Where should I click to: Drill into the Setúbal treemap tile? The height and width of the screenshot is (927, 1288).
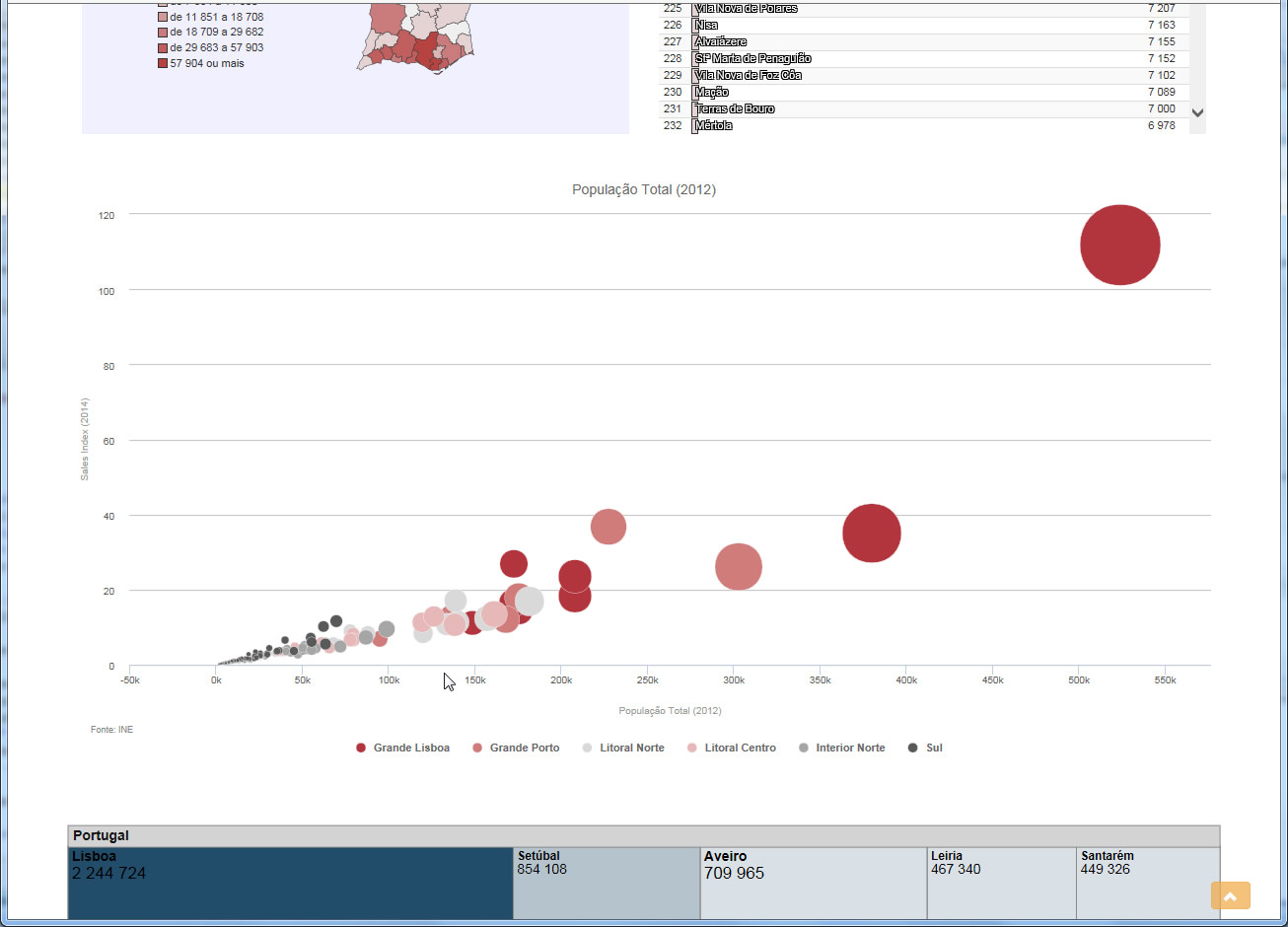click(x=606, y=883)
